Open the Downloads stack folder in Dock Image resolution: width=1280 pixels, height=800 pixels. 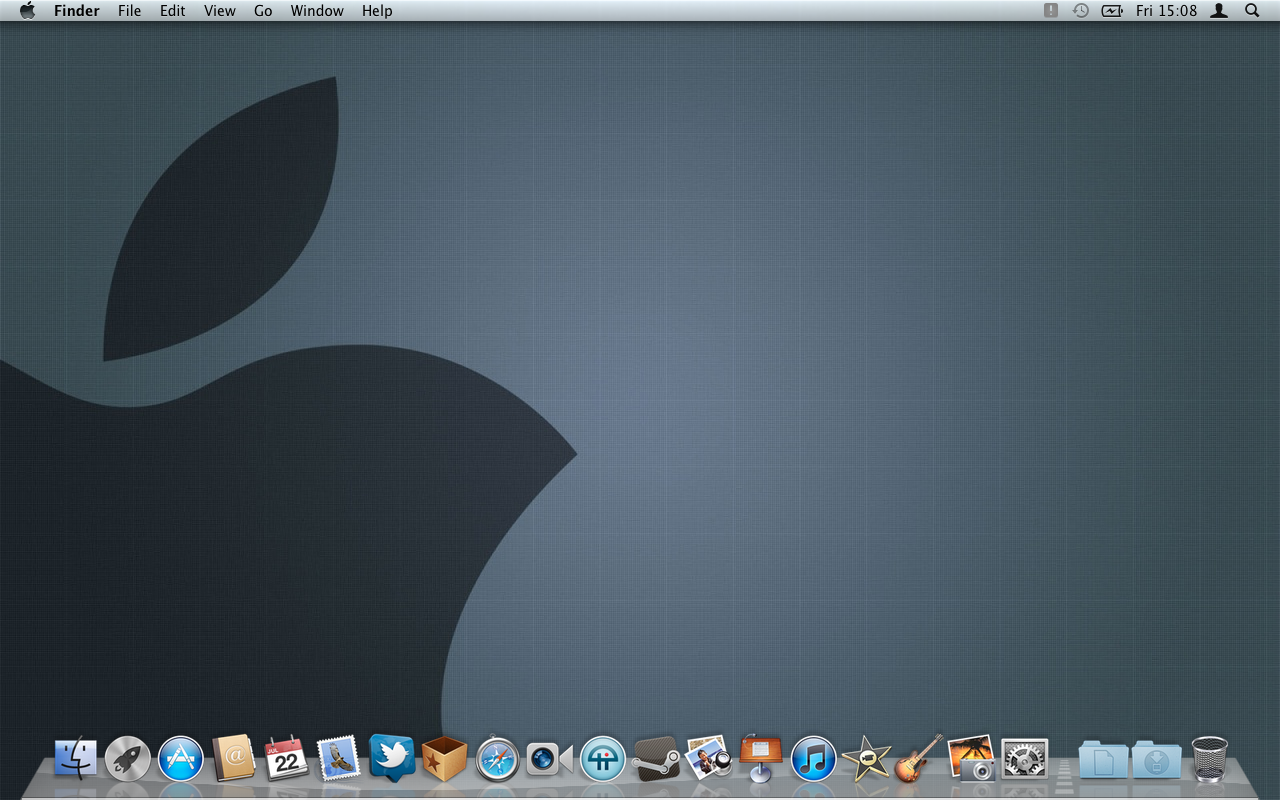pyautogui.click(x=1156, y=760)
